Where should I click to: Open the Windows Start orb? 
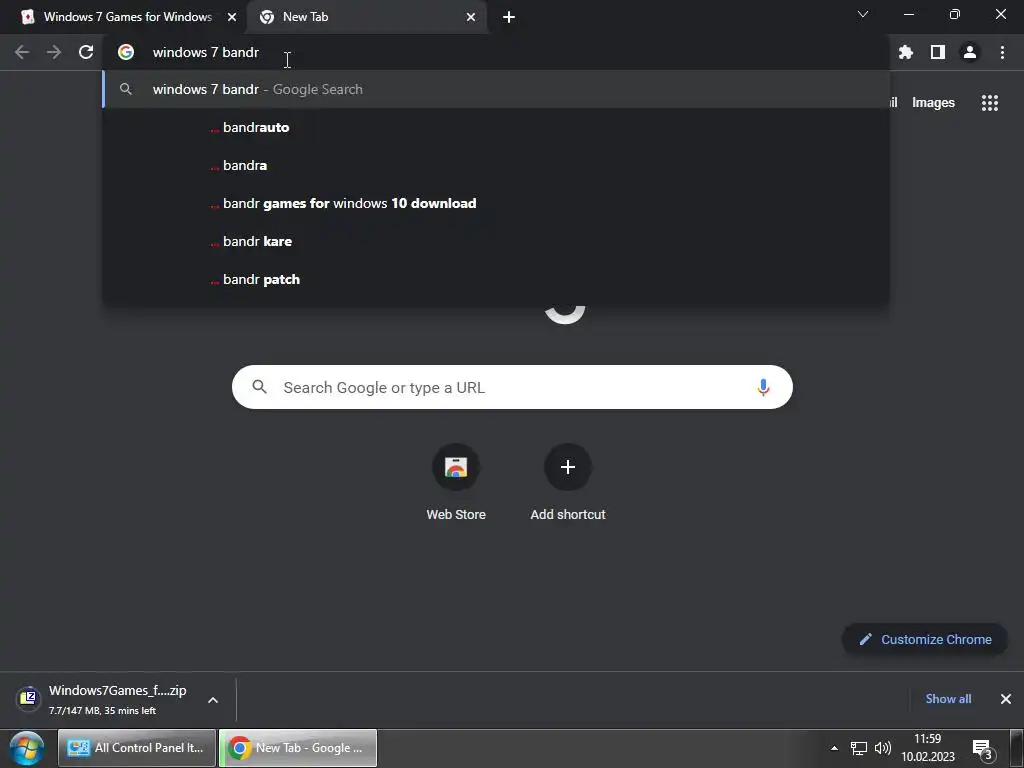click(27, 748)
